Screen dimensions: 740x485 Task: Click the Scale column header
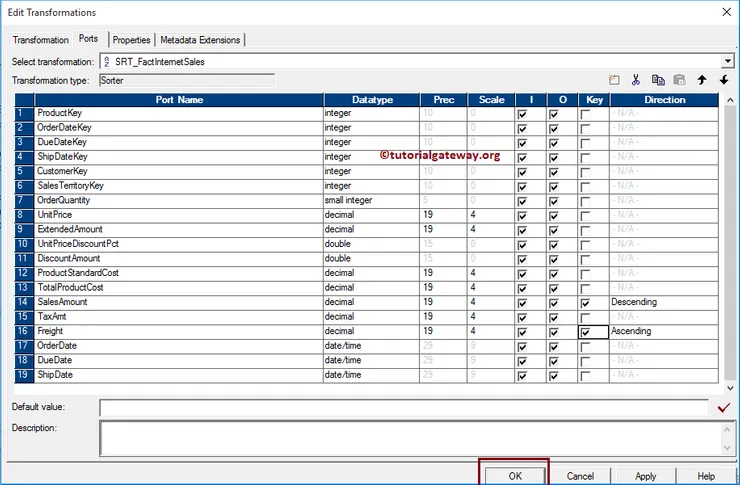491,100
